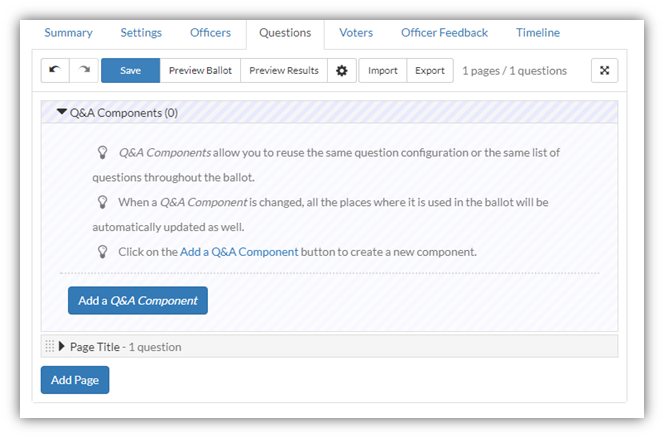
Task: Collapse the Q&A Components section
Action: [62, 112]
